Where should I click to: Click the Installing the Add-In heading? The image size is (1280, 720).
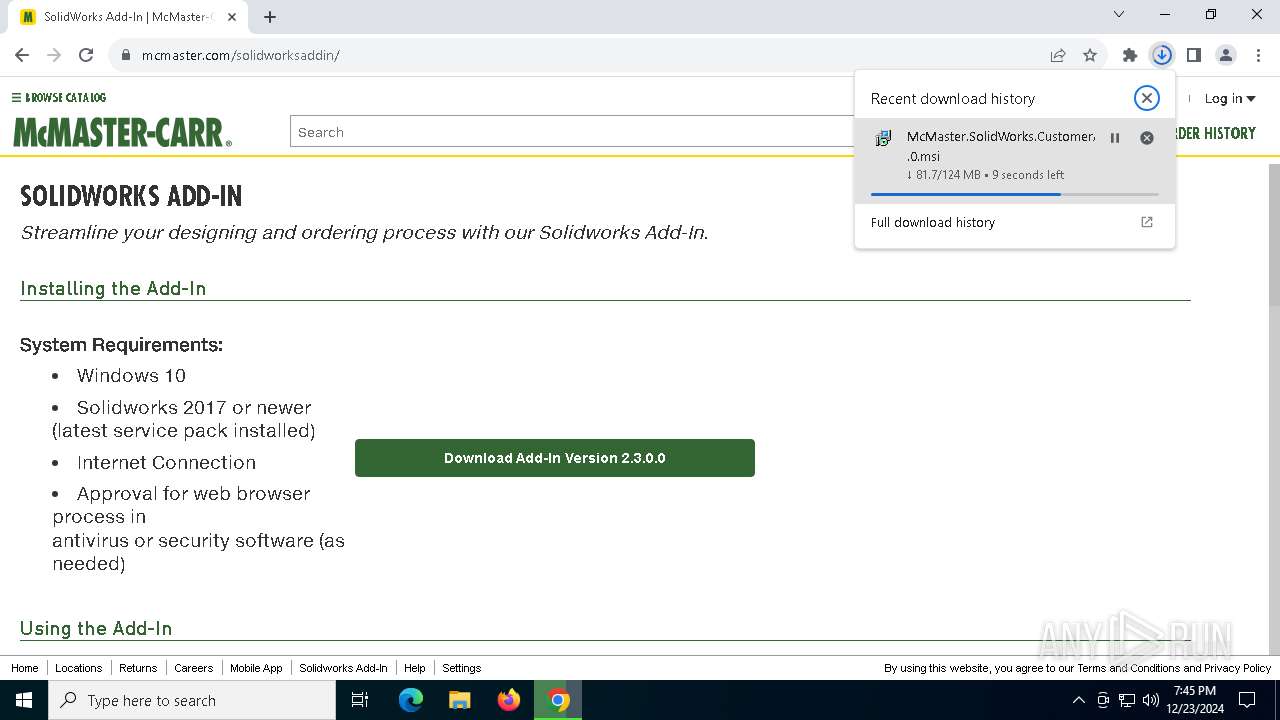click(x=113, y=288)
